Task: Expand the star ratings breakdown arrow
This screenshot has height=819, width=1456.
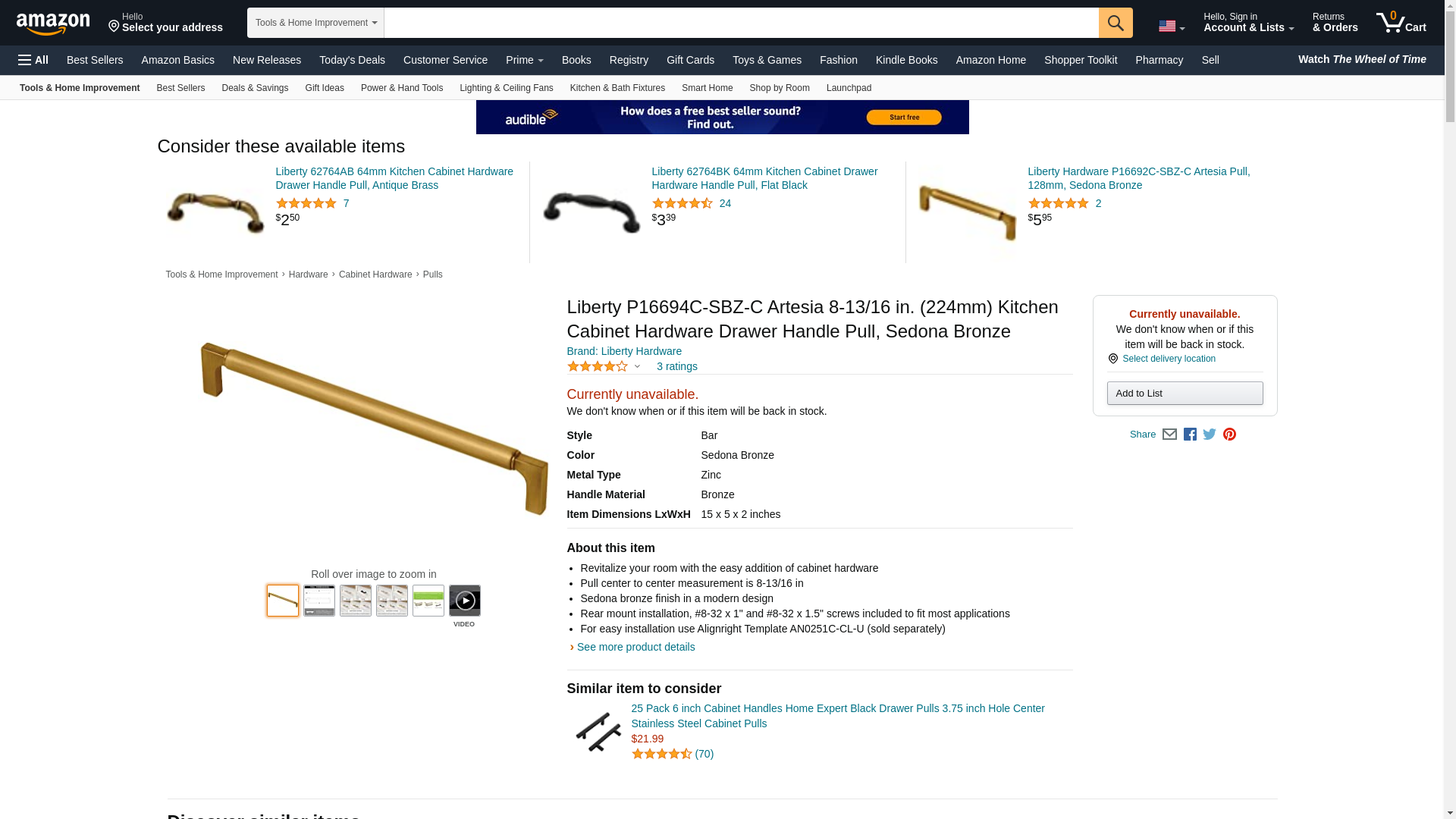Action: [637, 367]
